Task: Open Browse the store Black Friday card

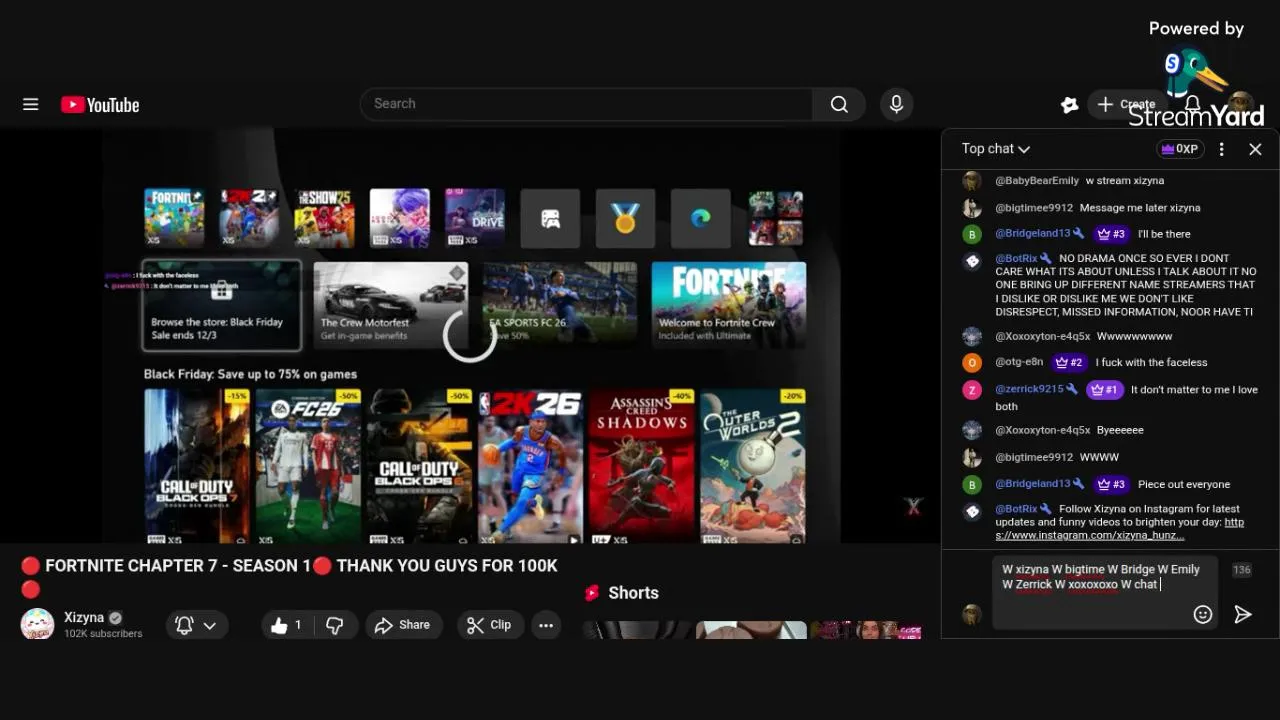Action: click(x=221, y=305)
